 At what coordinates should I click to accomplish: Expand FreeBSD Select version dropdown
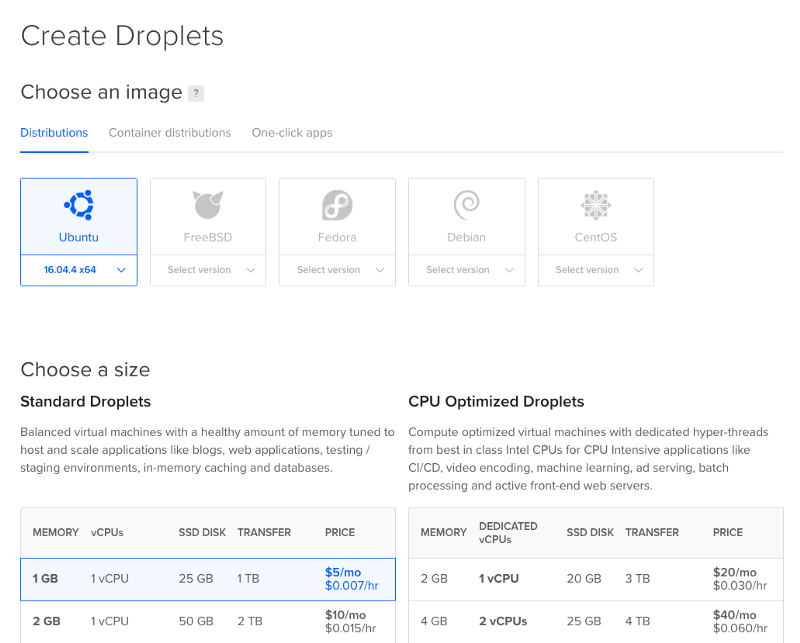[208, 270]
